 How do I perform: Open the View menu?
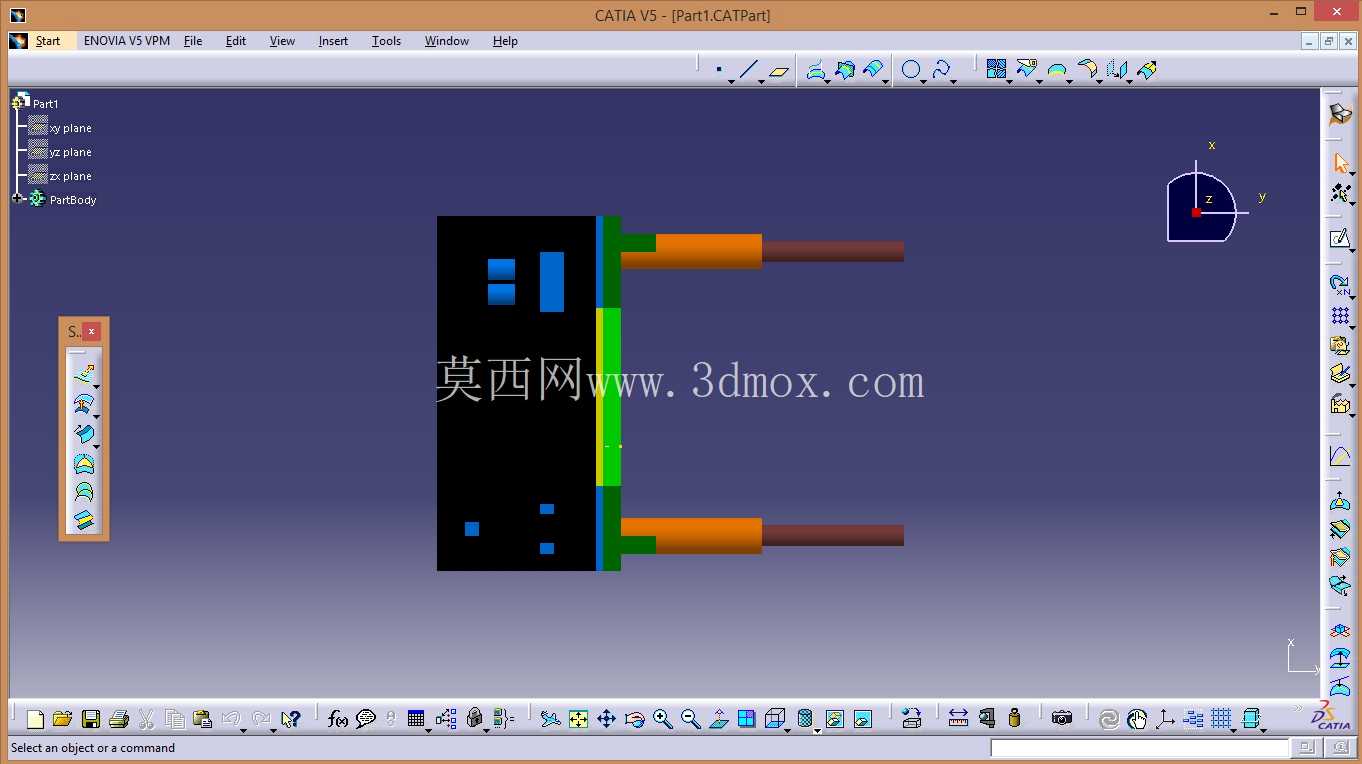[x=283, y=41]
